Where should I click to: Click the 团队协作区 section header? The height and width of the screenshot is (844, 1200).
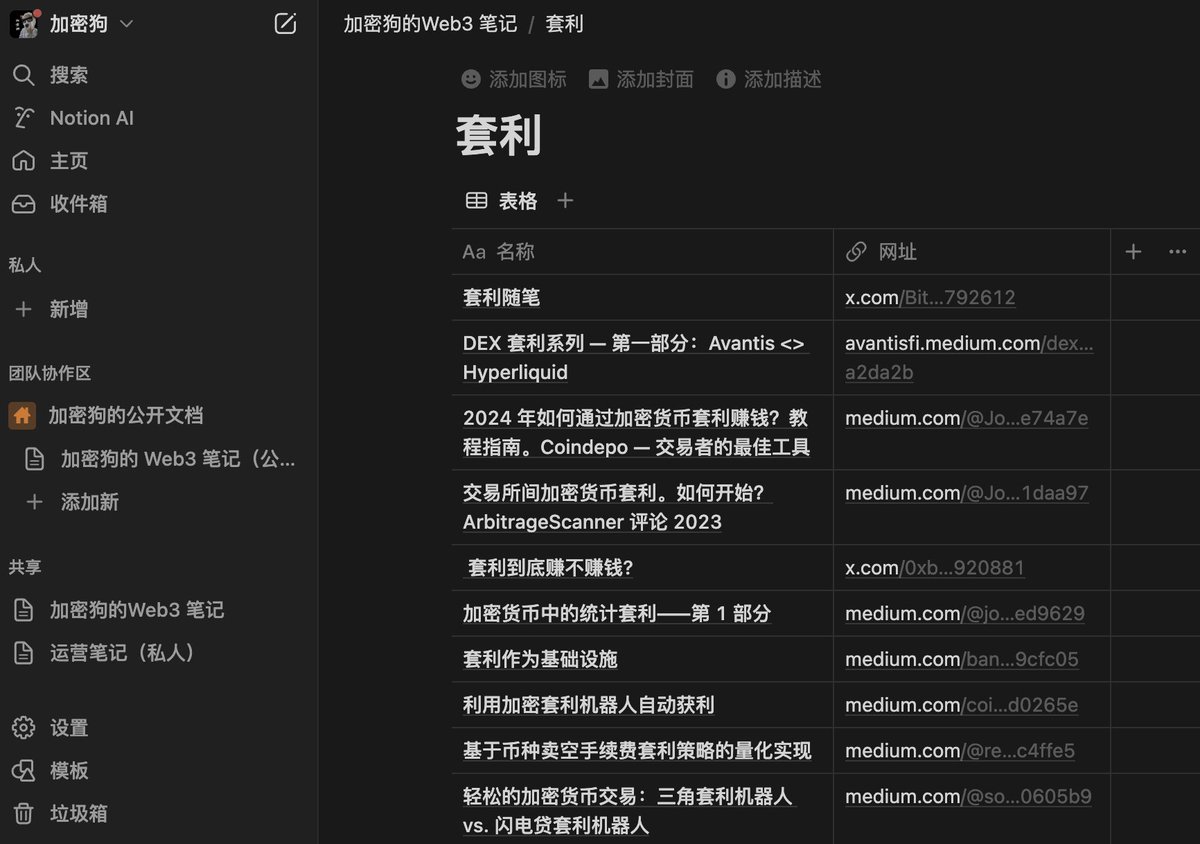coord(50,373)
